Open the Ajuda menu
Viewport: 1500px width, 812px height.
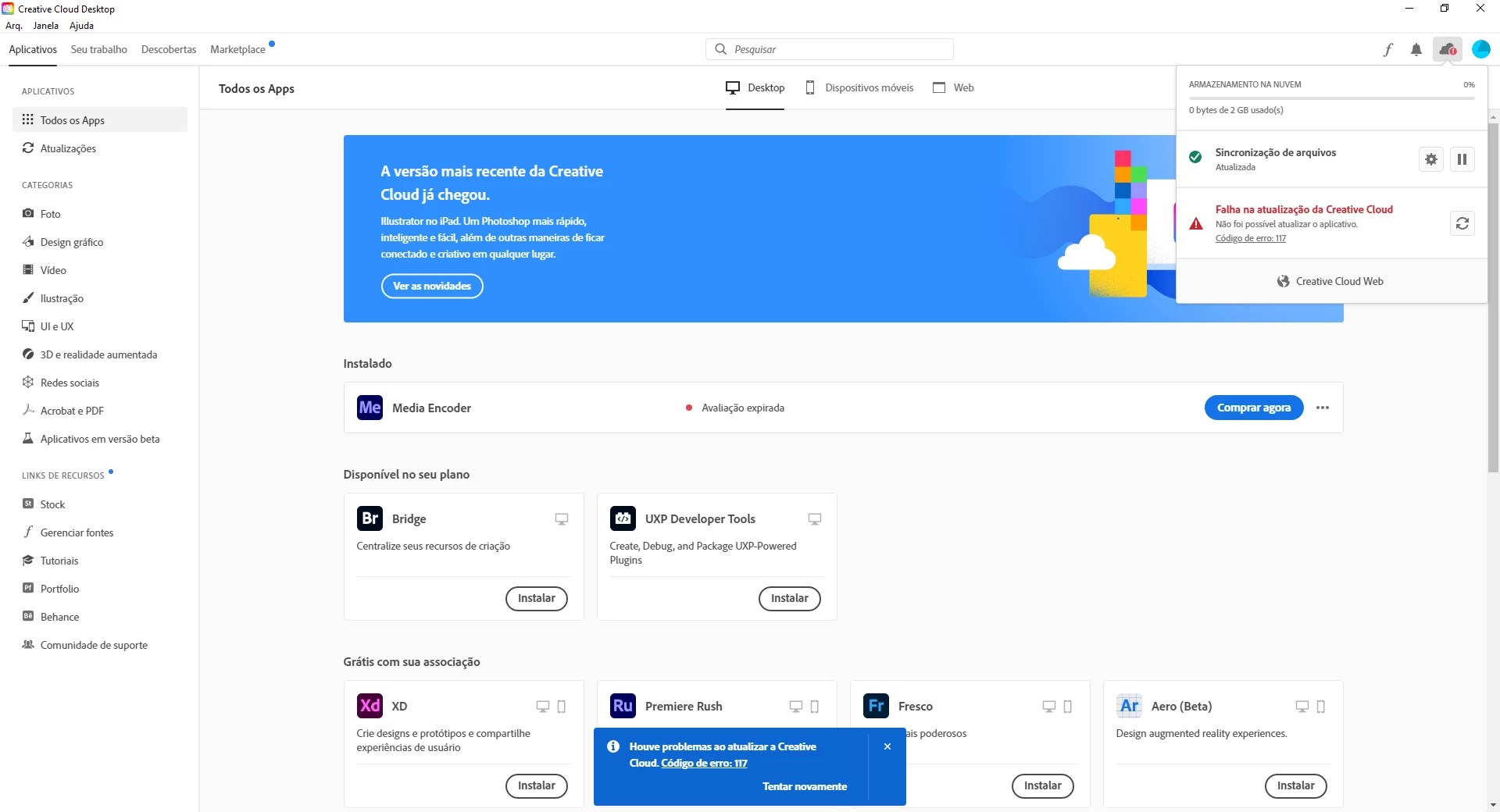tap(81, 26)
